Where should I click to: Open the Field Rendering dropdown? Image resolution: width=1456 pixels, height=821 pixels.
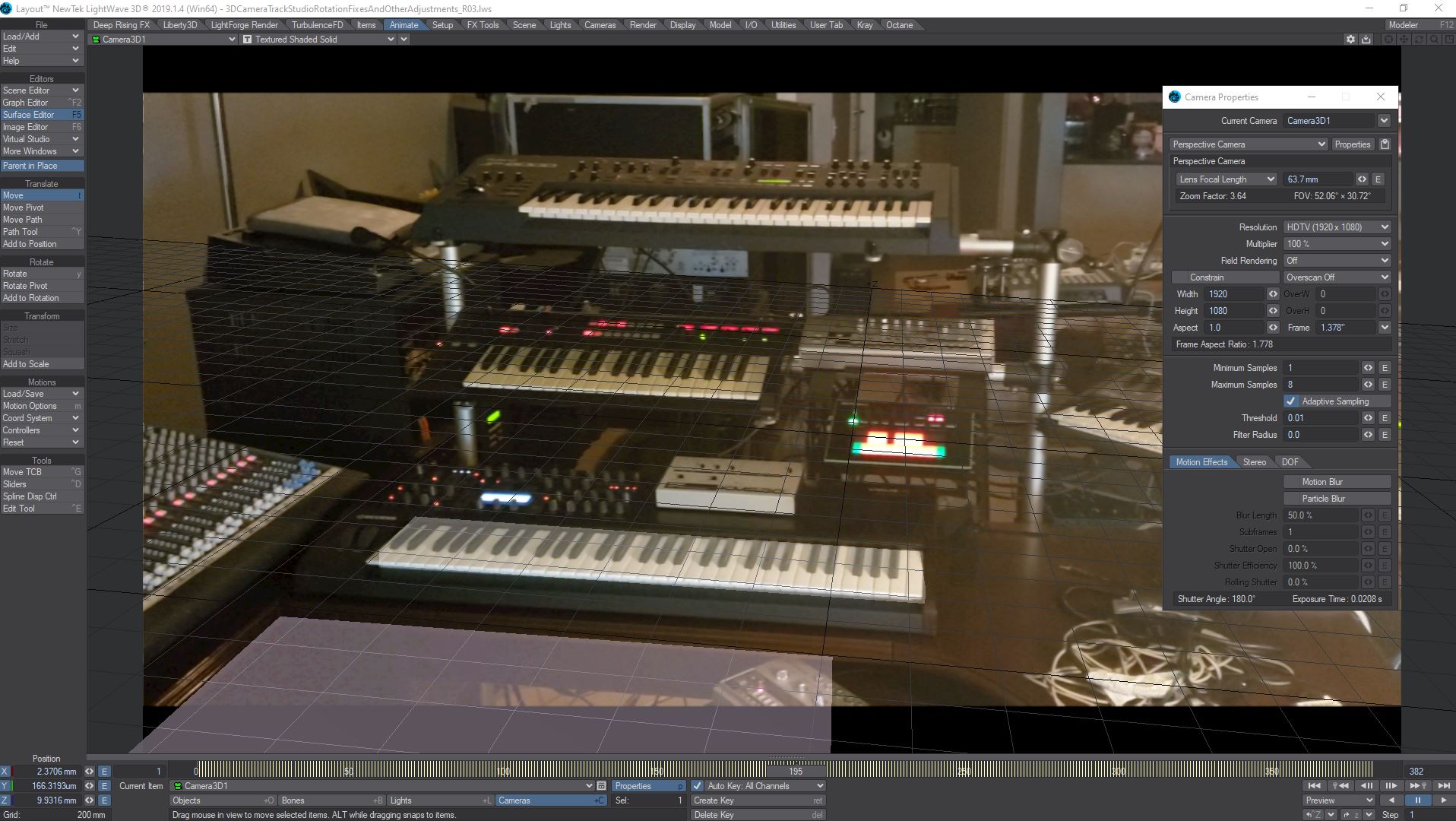tap(1337, 261)
